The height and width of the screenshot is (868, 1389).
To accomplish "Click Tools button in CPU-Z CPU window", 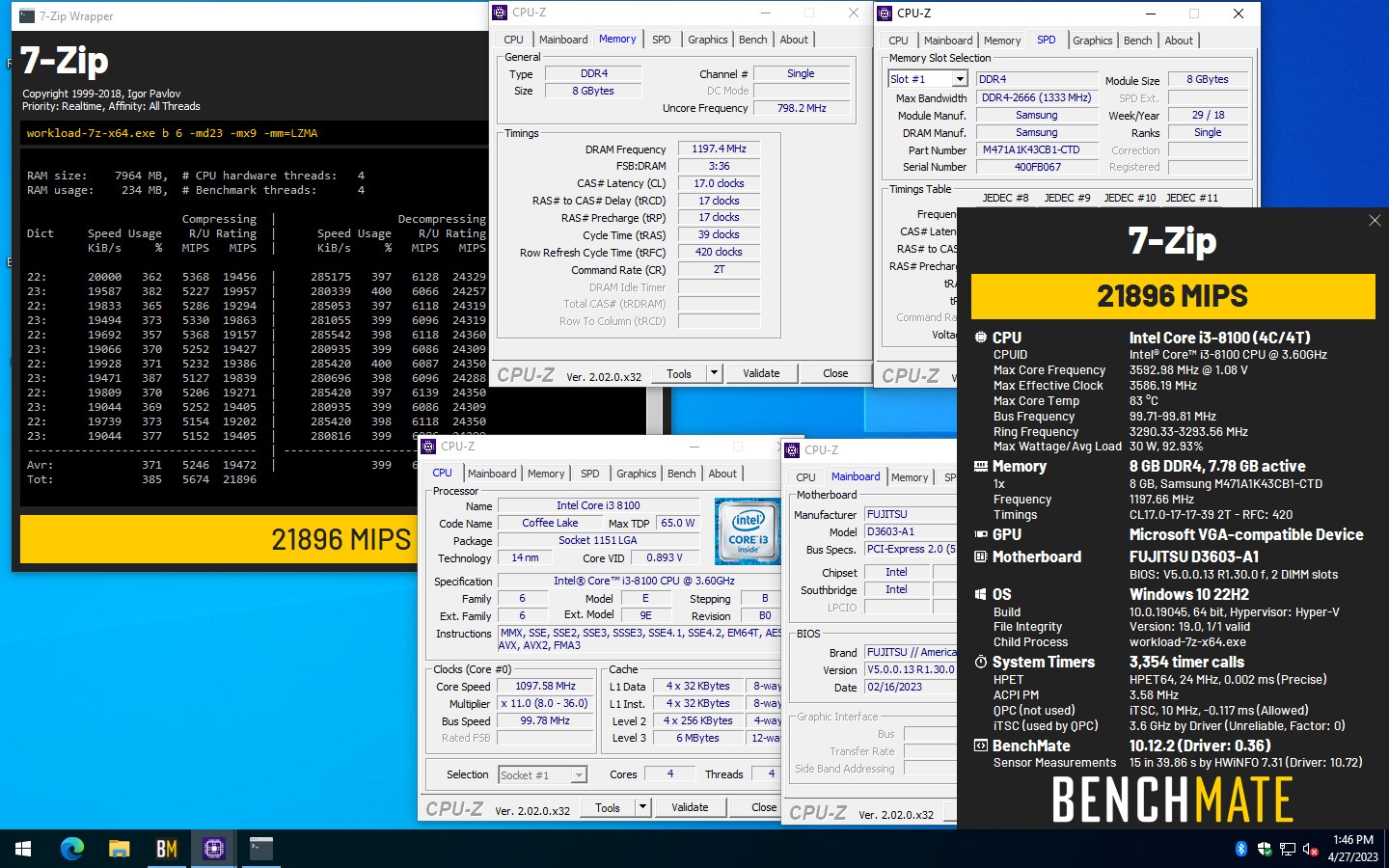I will (608, 807).
